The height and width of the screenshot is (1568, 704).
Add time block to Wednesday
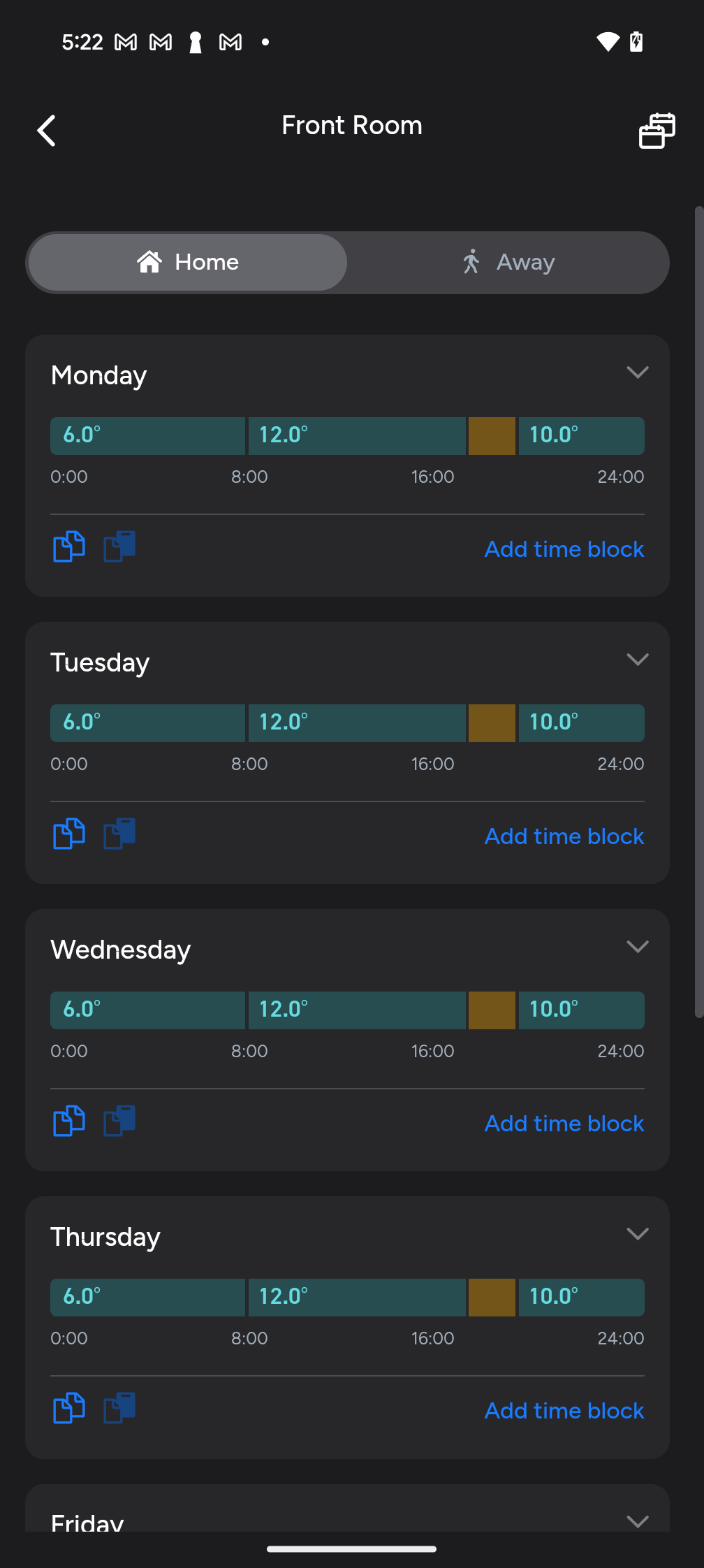click(564, 1124)
